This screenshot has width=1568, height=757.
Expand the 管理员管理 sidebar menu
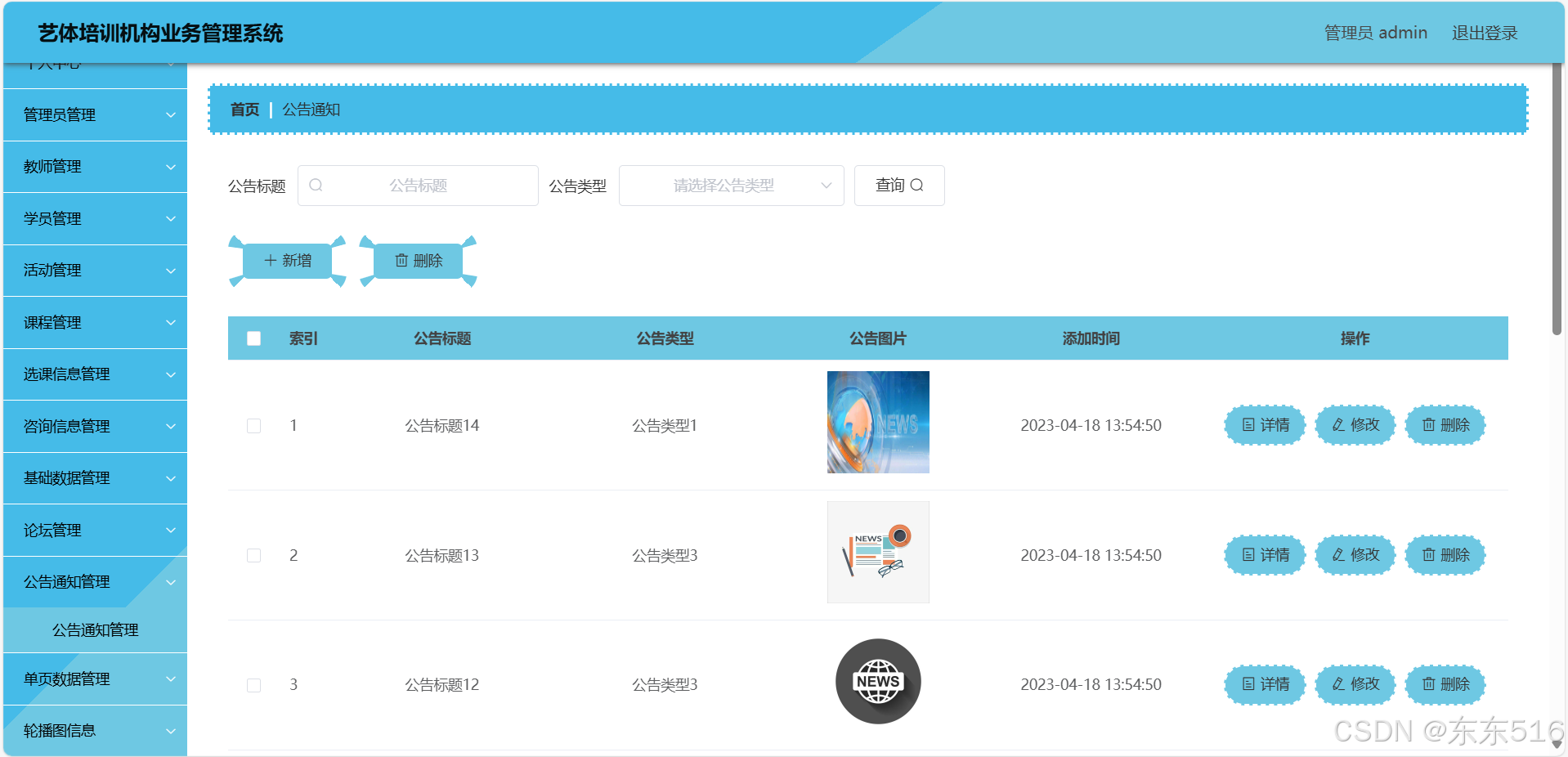(x=96, y=115)
